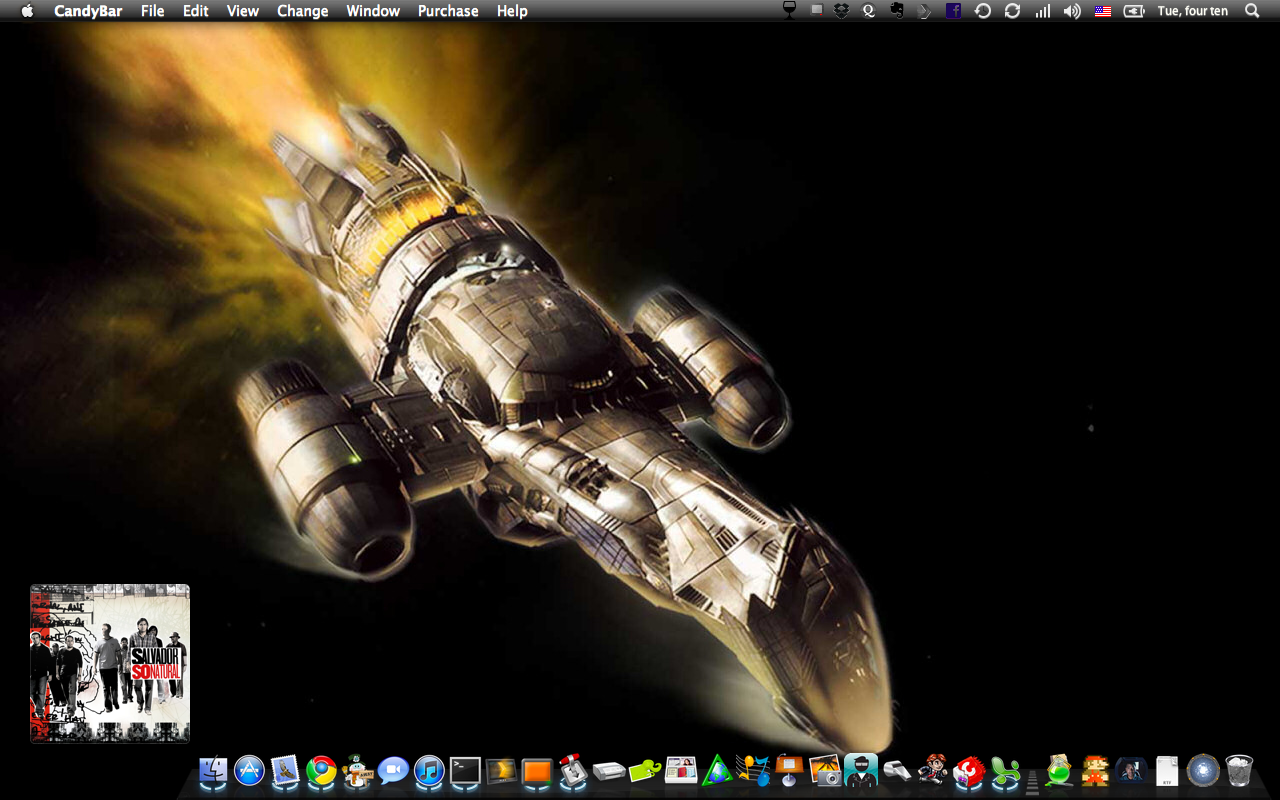Viewport: 1280px width, 800px height.
Task: Open the green potion flask Dock icon
Action: (x=1059, y=770)
